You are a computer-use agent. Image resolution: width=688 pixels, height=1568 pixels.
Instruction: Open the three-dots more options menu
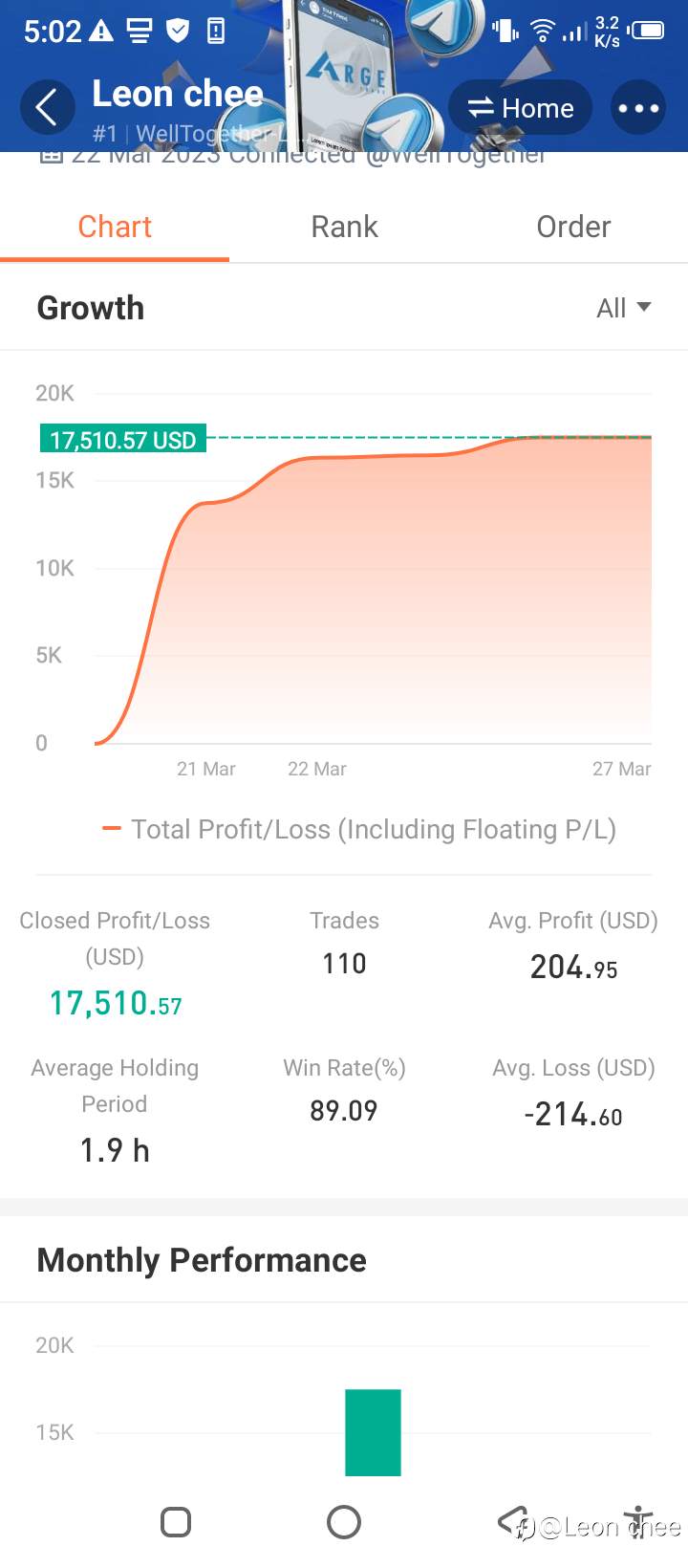(638, 108)
